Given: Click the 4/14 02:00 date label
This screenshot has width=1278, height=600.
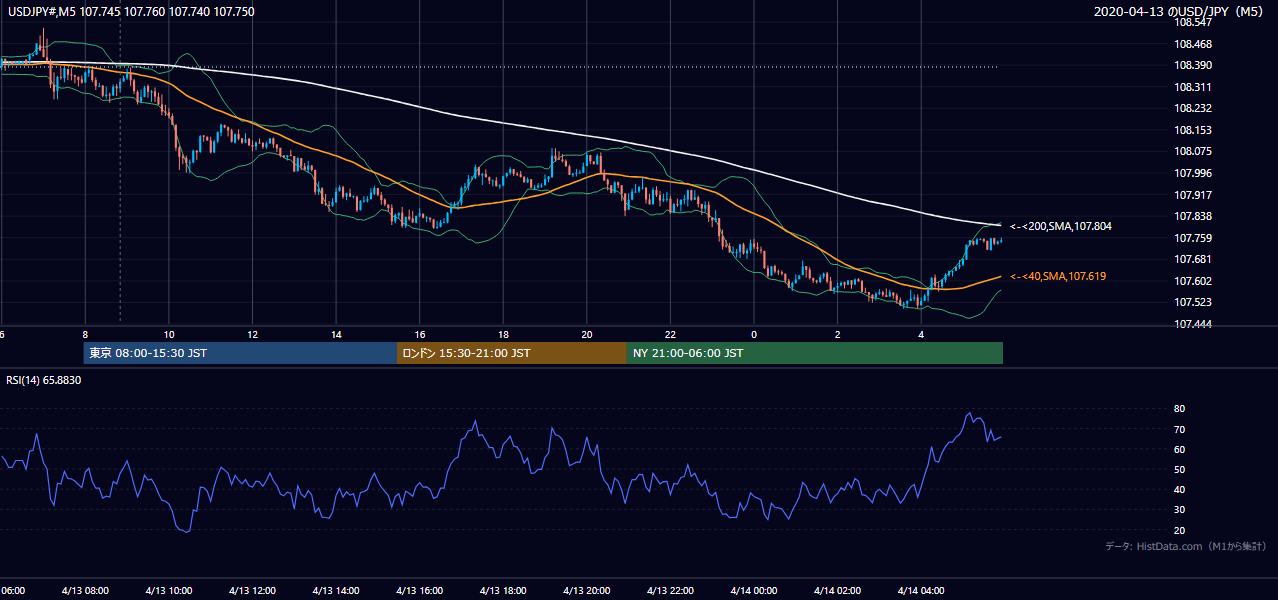Looking at the screenshot, I should (x=837, y=591).
